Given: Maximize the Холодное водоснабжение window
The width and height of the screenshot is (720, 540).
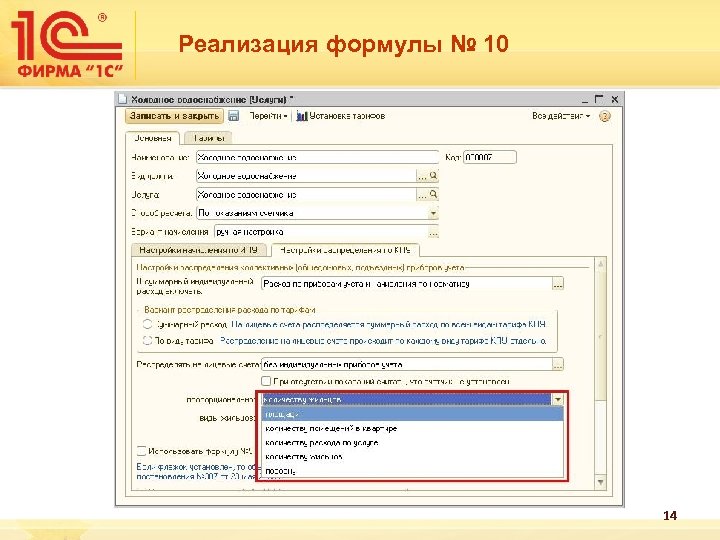Looking at the screenshot, I should click(599, 99).
